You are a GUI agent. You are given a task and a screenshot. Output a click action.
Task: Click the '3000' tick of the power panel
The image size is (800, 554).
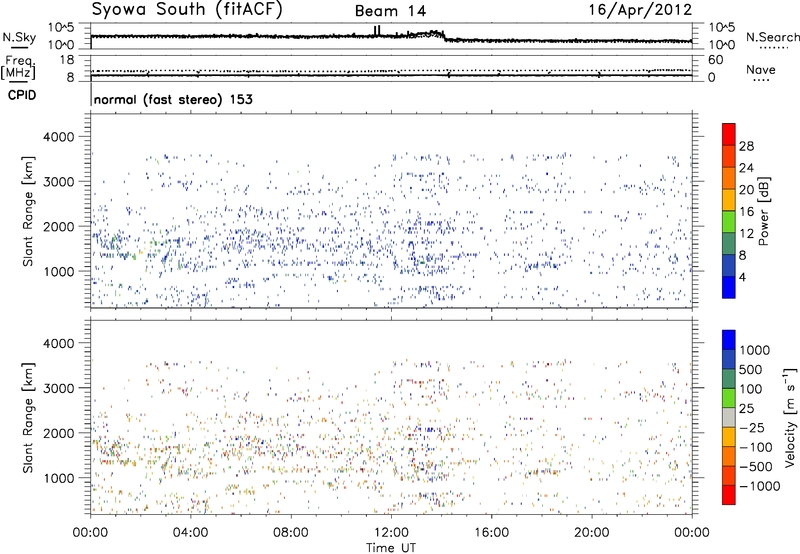[x=58, y=182]
